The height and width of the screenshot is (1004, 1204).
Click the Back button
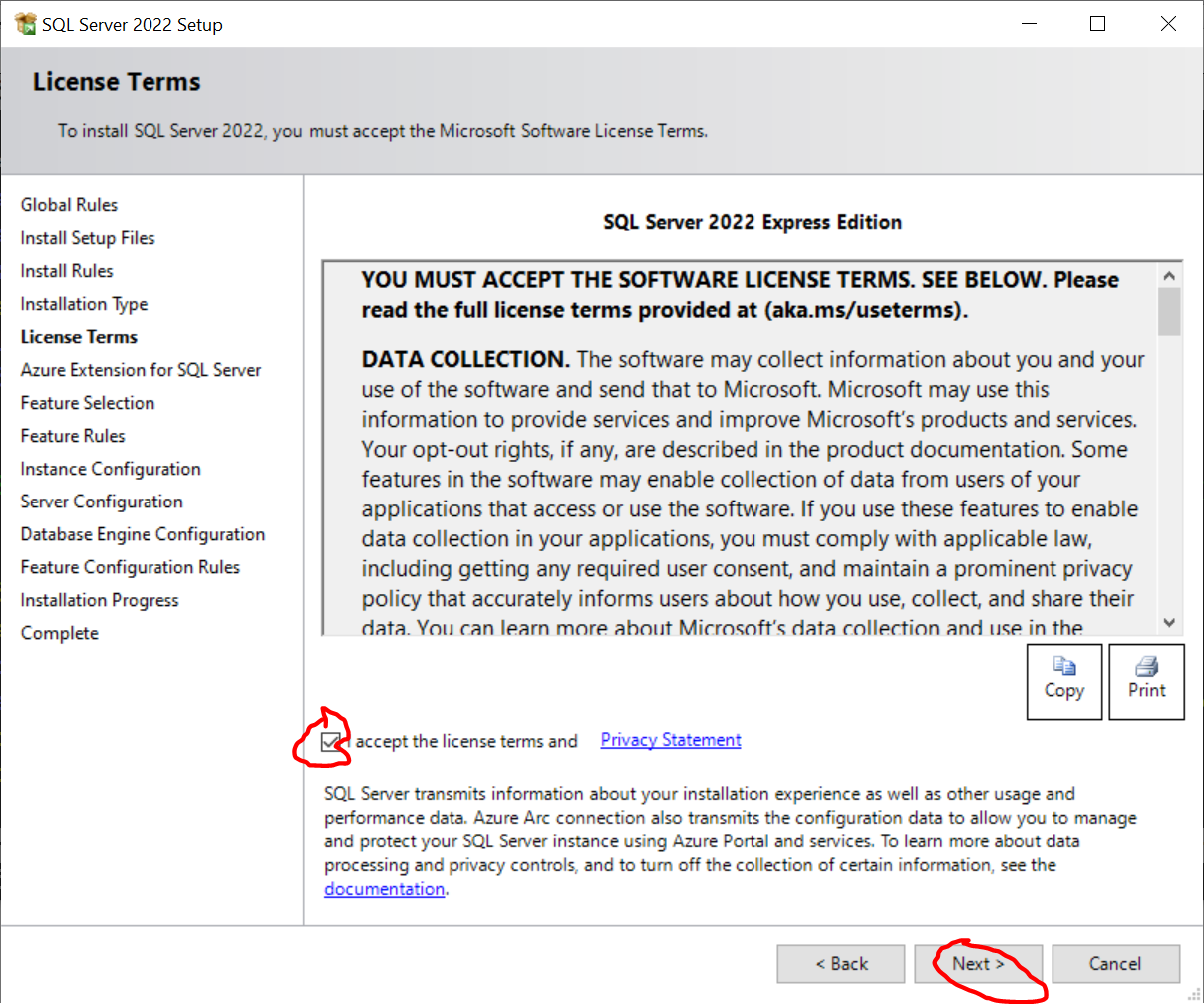(x=841, y=964)
